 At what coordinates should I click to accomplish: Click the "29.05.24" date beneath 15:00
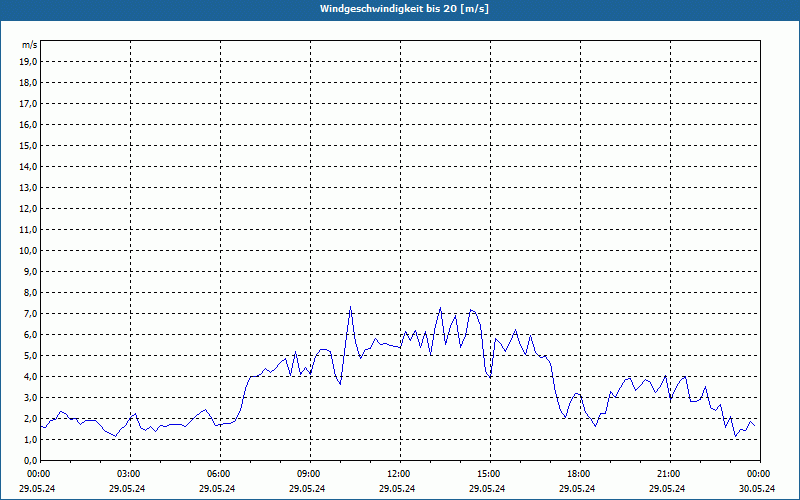point(487,488)
